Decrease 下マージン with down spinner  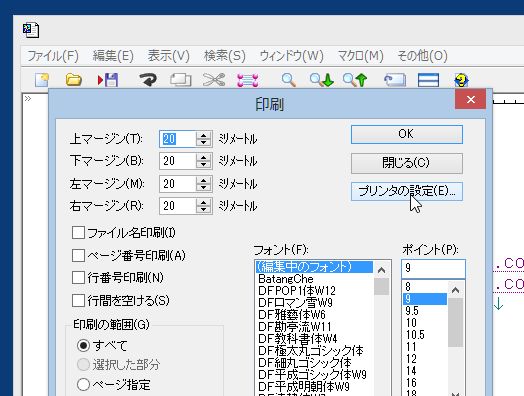pyautogui.click(x=204, y=165)
